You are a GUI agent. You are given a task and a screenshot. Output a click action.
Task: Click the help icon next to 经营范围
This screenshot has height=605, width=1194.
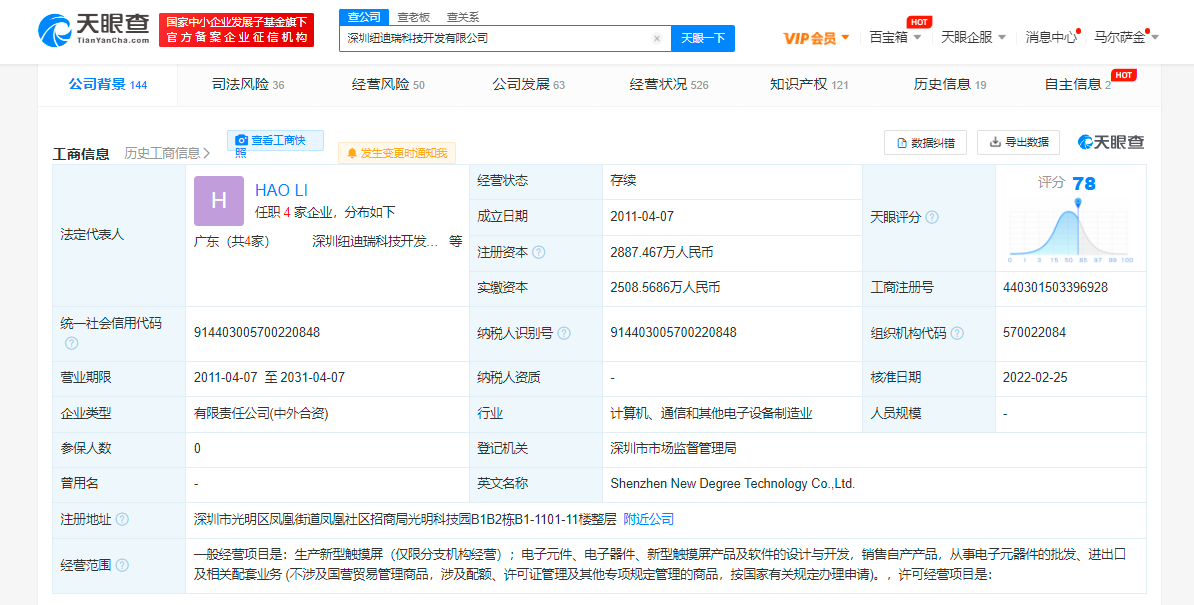pos(122,565)
